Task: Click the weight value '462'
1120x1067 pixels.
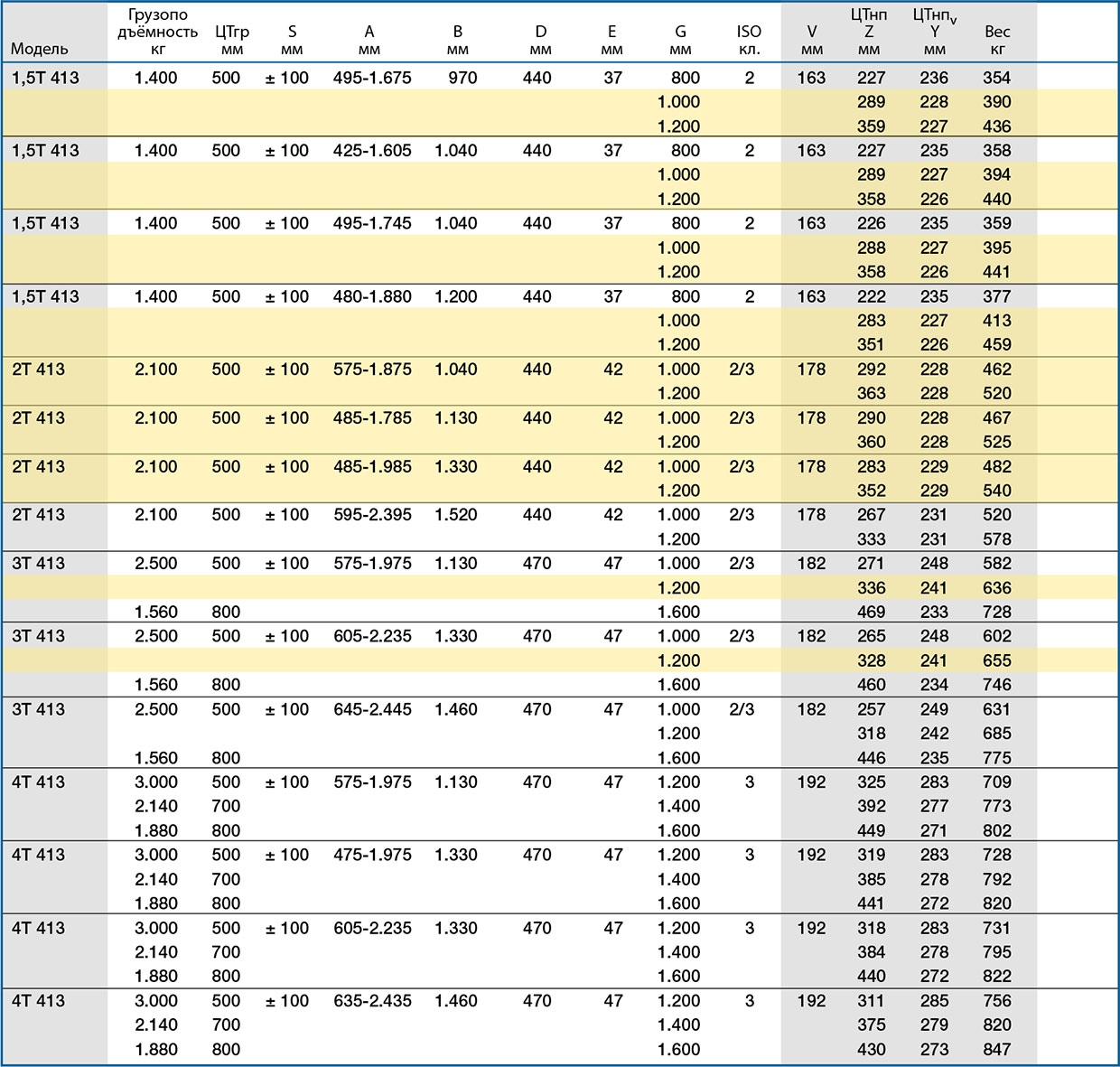Action: pos(997,370)
